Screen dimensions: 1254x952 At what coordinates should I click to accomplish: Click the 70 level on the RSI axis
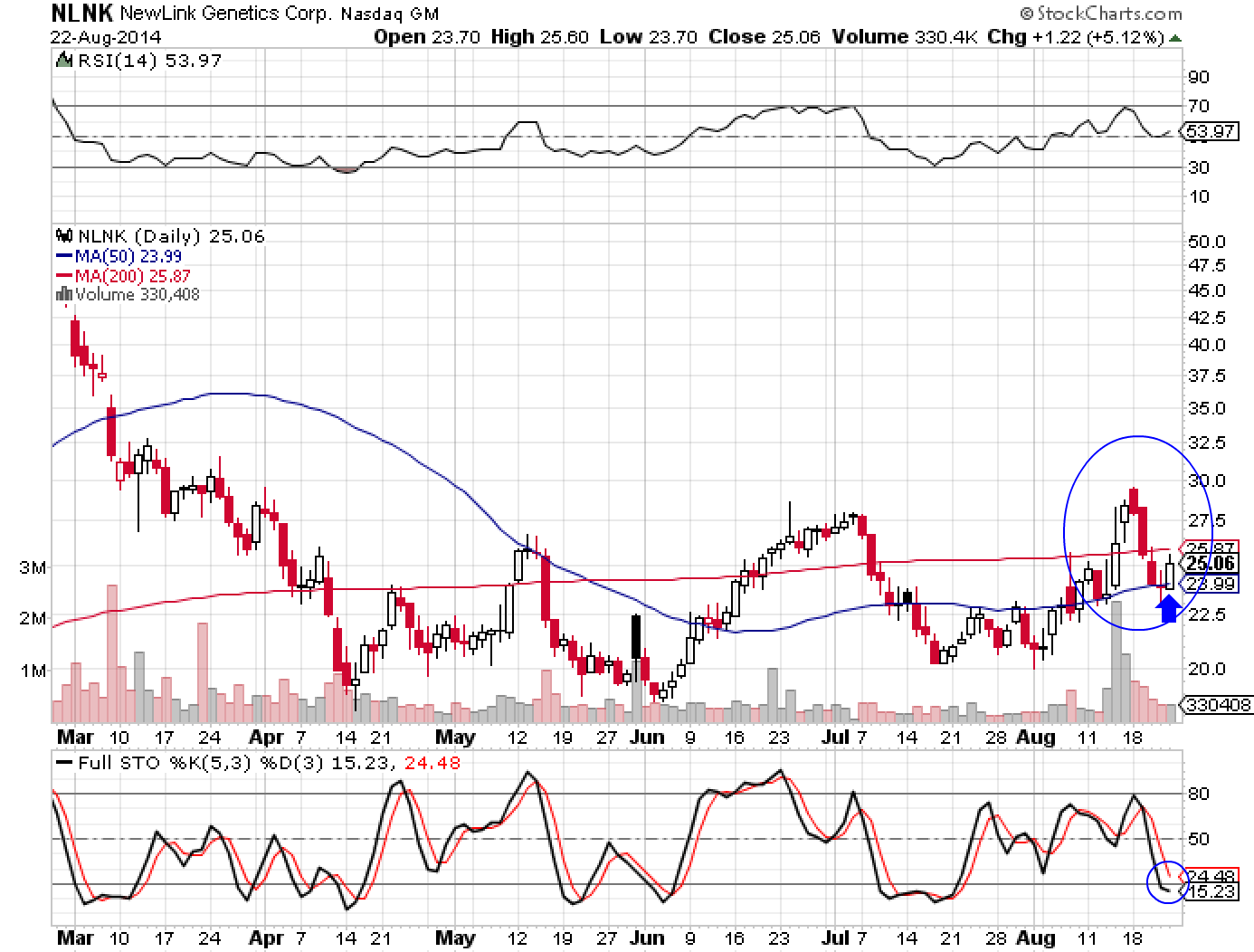tap(1198, 106)
